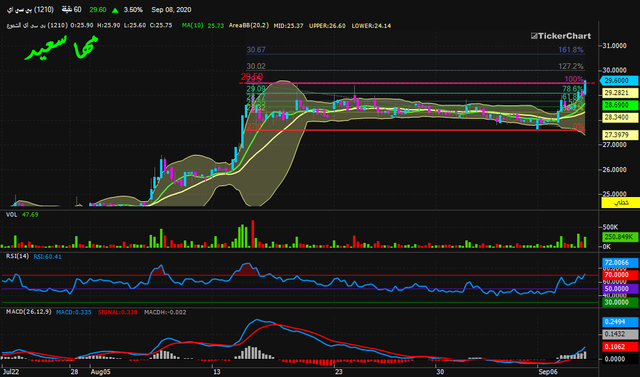This screenshot has height=377, width=640.
Task: Click the stock symbol code (1210) in header
Action: coord(43,9)
